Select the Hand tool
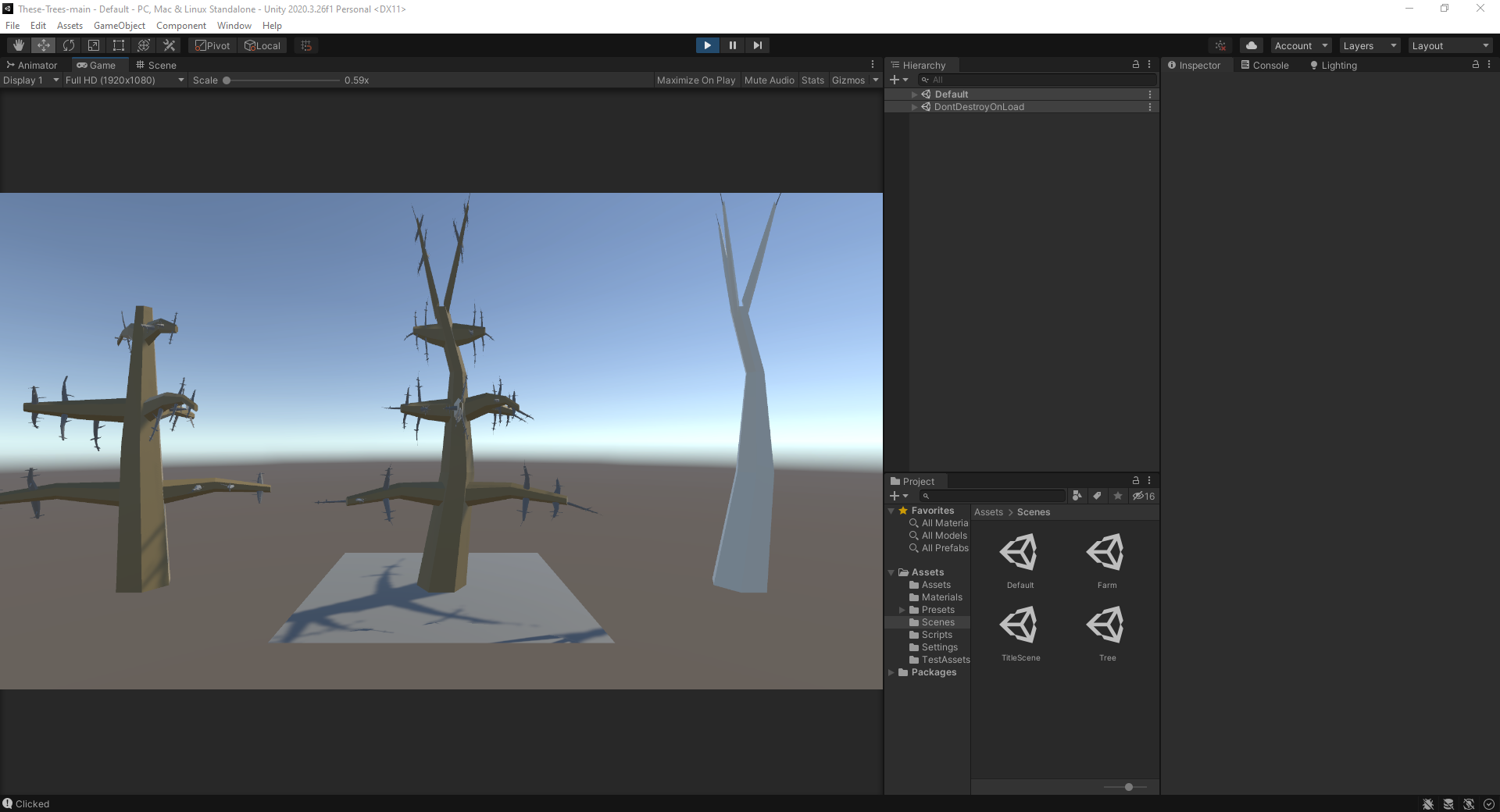This screenshot has height=812, width=1500. (19, 45)
